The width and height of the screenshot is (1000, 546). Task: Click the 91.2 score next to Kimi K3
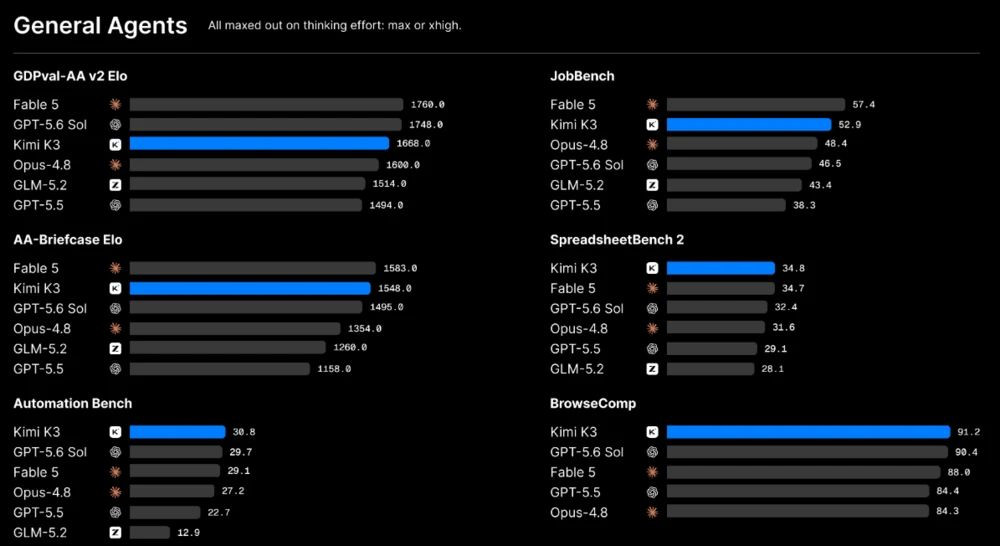click(969, 432)
